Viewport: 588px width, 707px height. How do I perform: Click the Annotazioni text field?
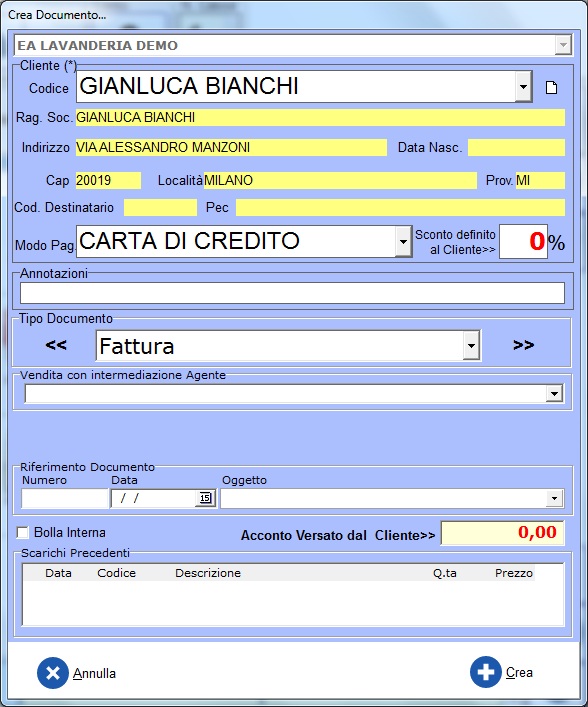292,293
